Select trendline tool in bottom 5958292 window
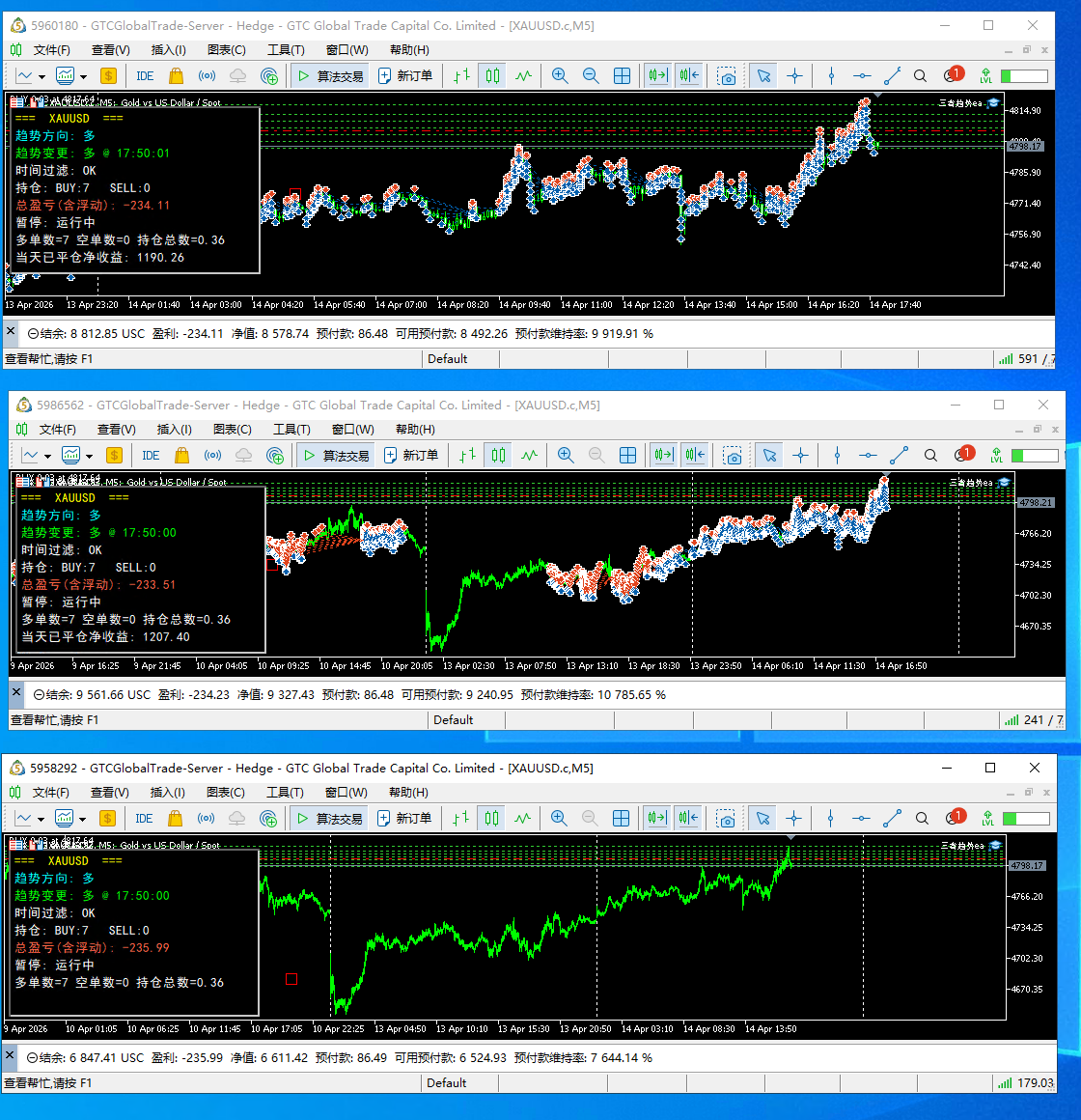Image resolution: width=1081 pixels, height=1120 pixels. 892,819
